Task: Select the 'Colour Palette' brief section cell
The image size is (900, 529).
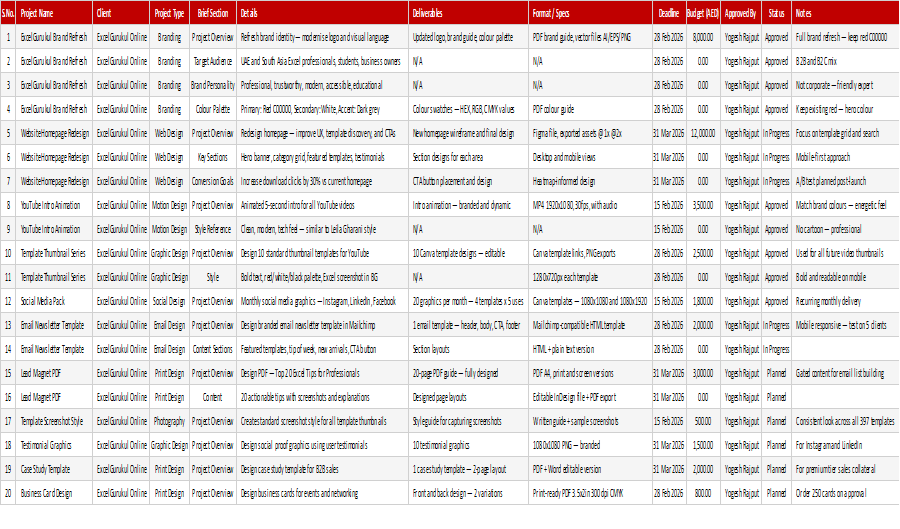Action: coord(212,109)
